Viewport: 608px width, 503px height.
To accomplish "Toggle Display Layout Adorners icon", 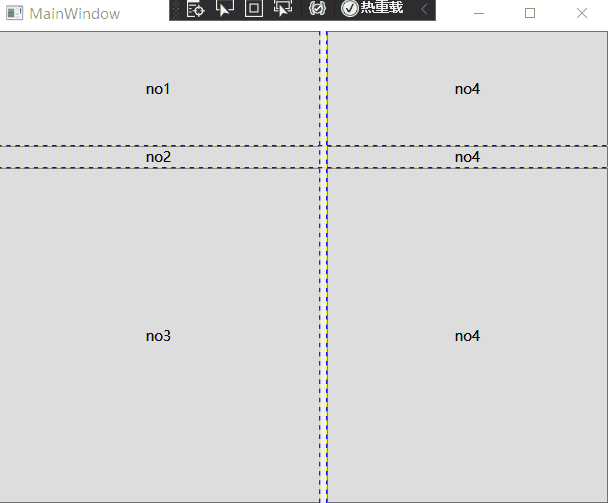I will 254,9.
